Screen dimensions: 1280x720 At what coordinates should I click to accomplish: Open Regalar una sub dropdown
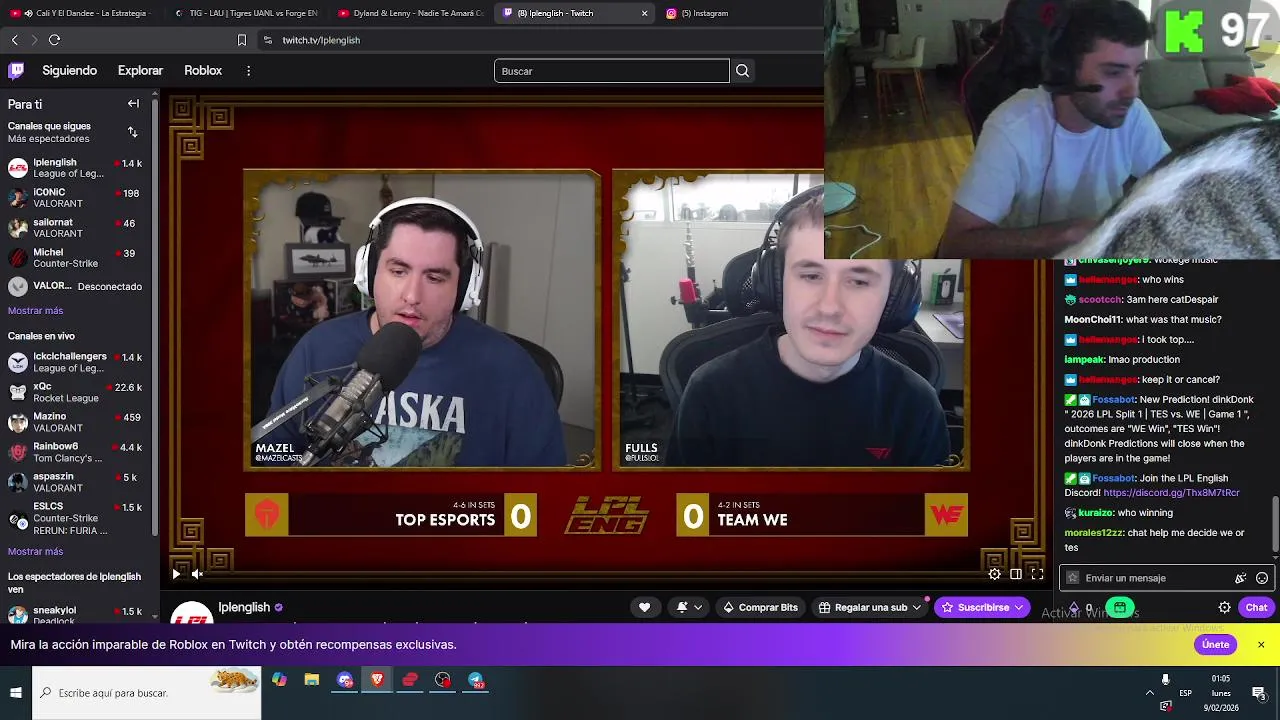pos(869,607)
